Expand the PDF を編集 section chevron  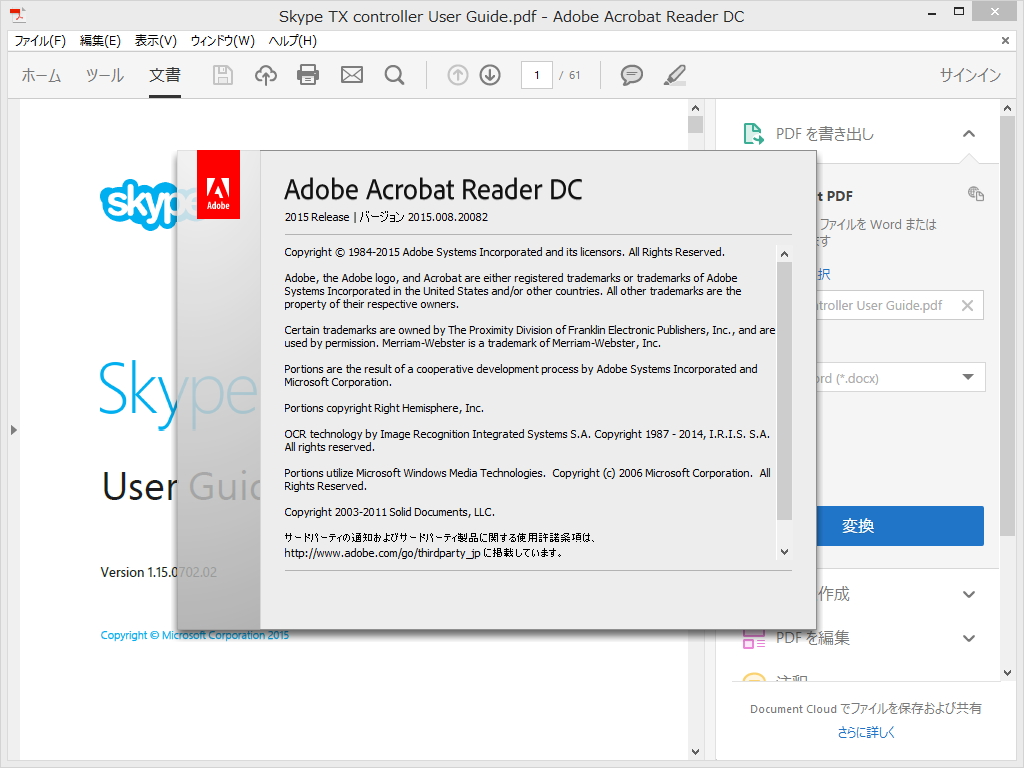(x=968, y=638)
